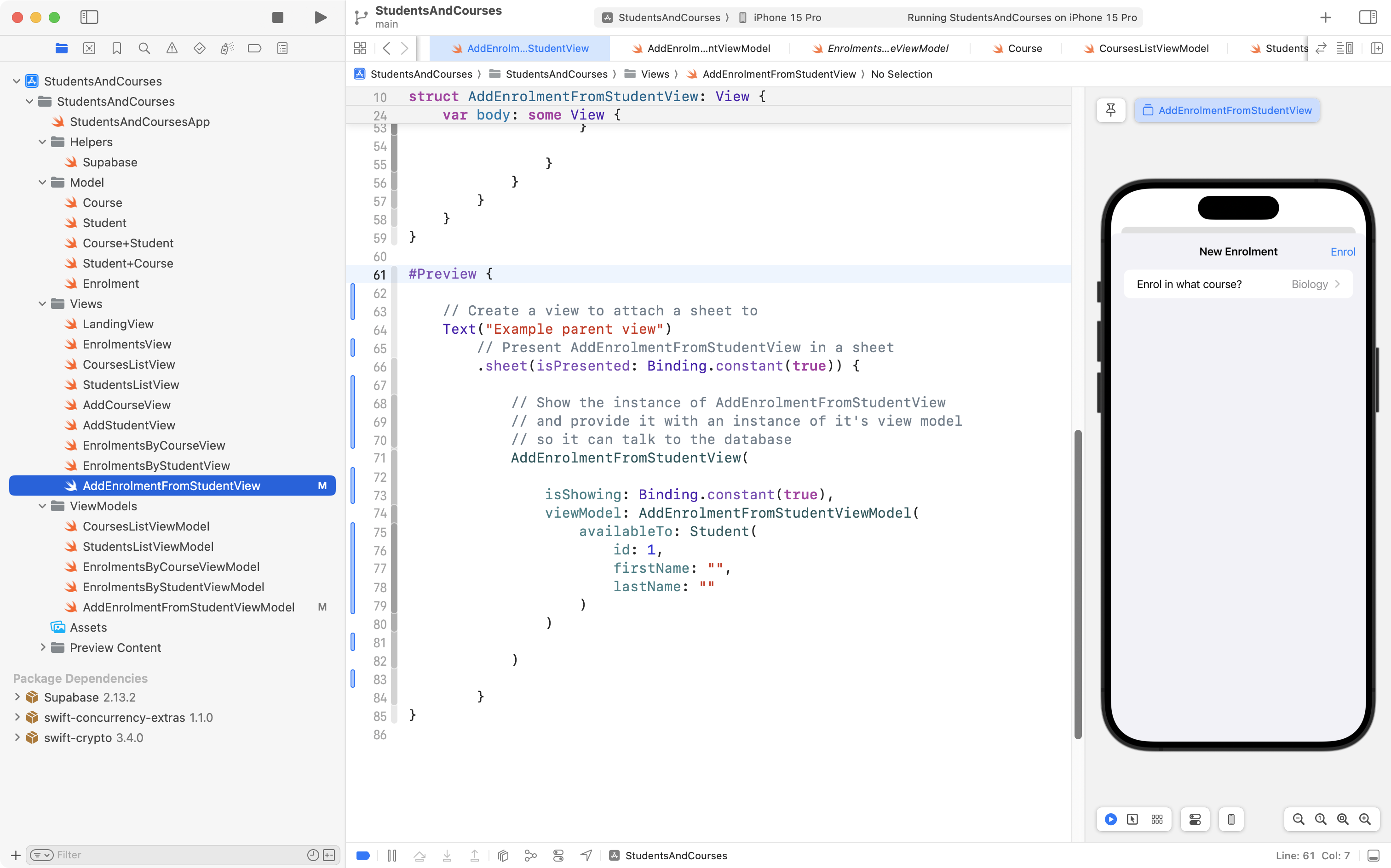
Task: Collapse the Helpers folder
Action: [x=42, y=142]
